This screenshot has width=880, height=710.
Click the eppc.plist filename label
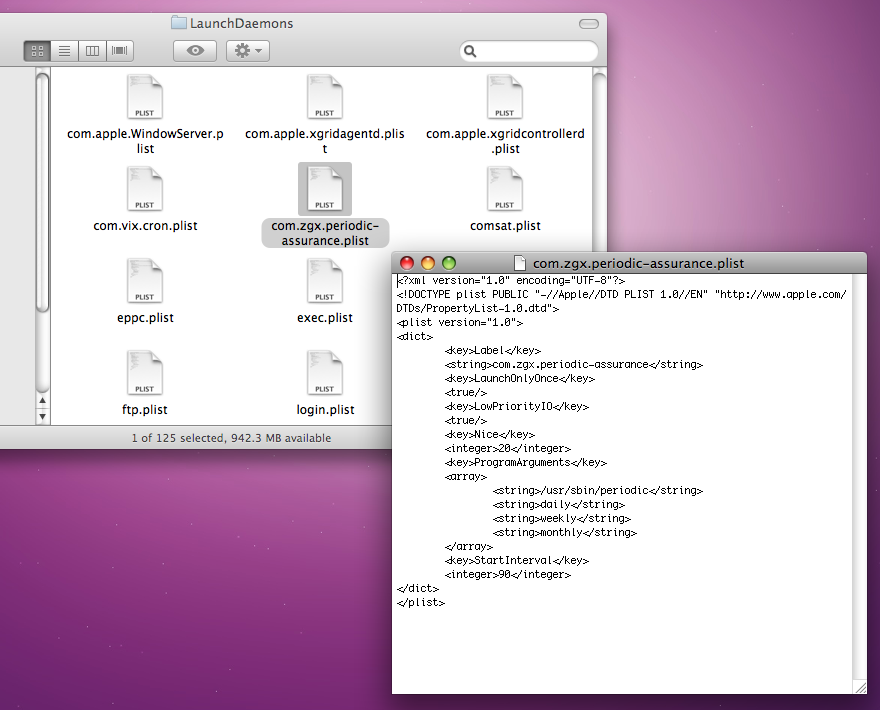[145, 318]
